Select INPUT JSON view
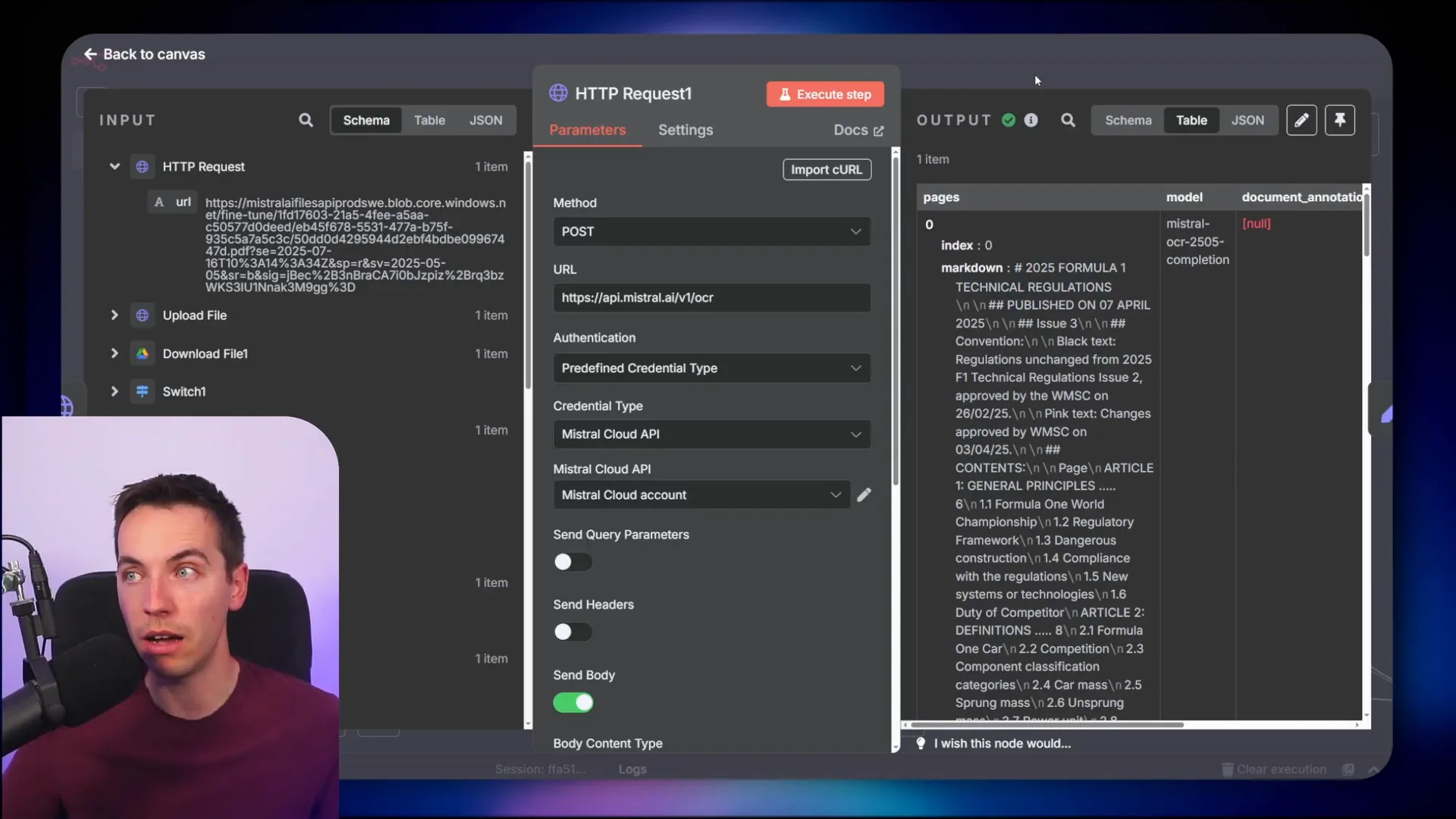The width and height of the screenshot is (1456, 819). pos(485,120)
